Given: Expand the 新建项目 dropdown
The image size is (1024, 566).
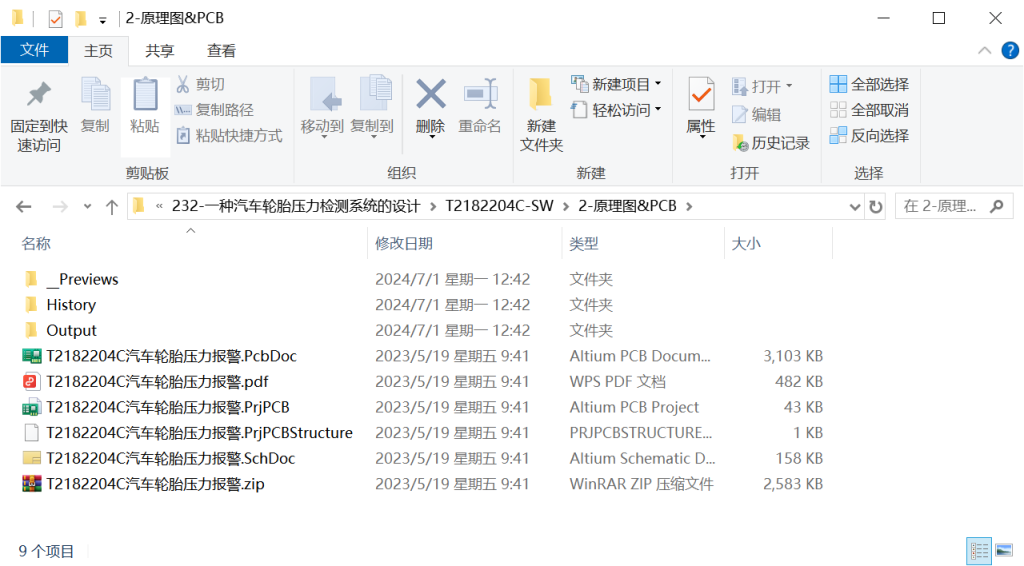Looking at the screenshot, I should [x=658, y=84].
